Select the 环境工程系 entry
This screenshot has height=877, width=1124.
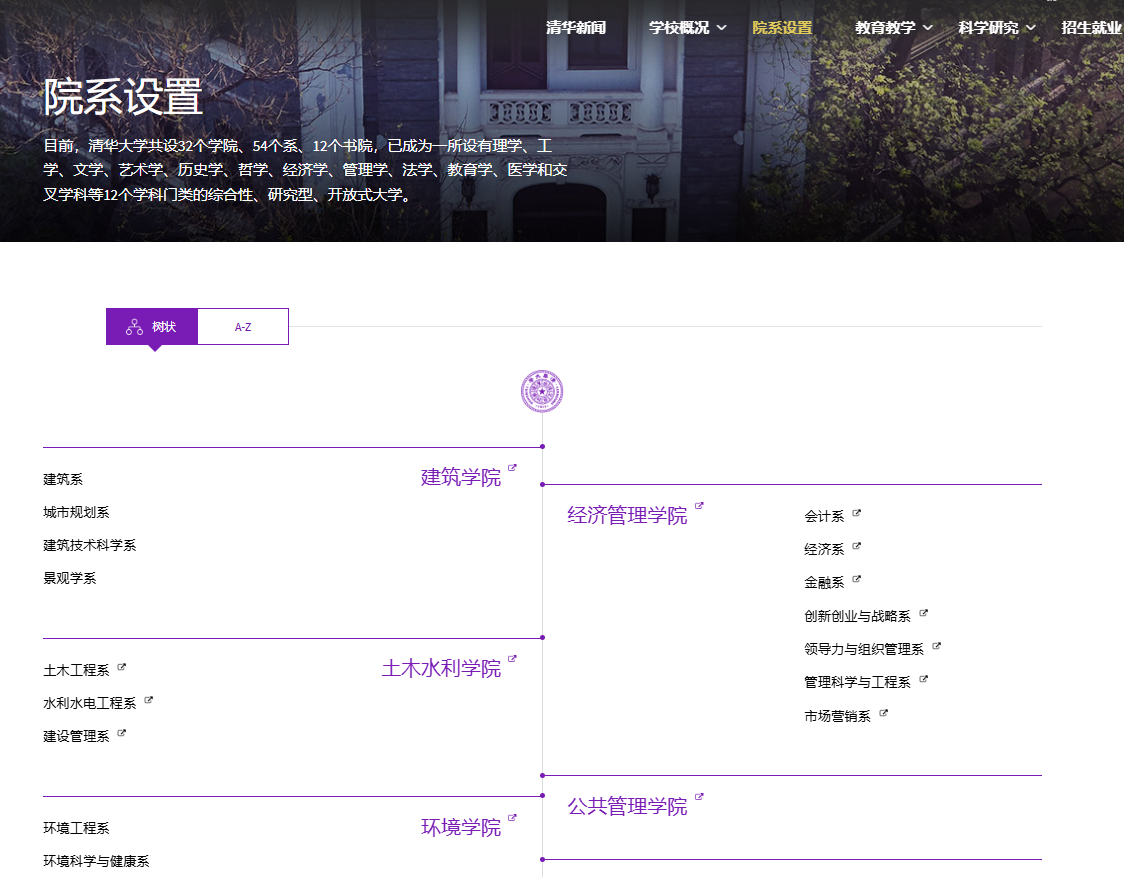coord(76,828)
